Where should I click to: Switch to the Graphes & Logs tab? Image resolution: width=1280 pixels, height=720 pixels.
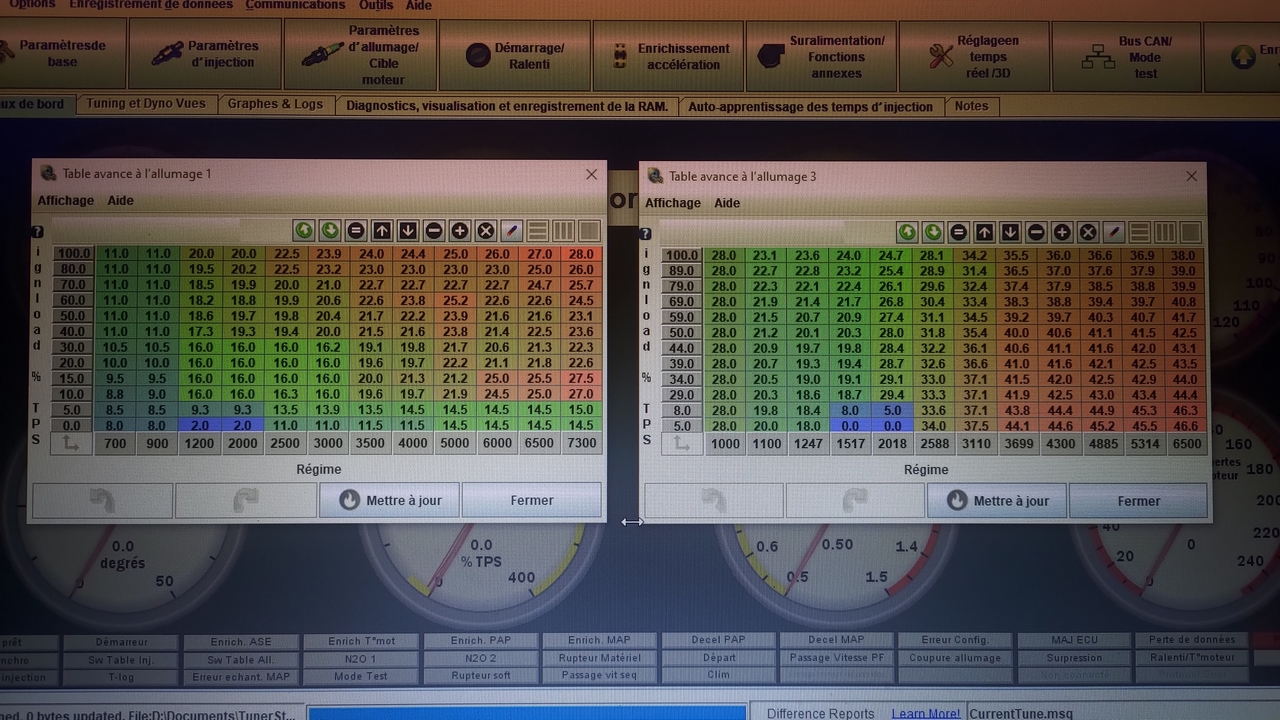click(275, 105)
